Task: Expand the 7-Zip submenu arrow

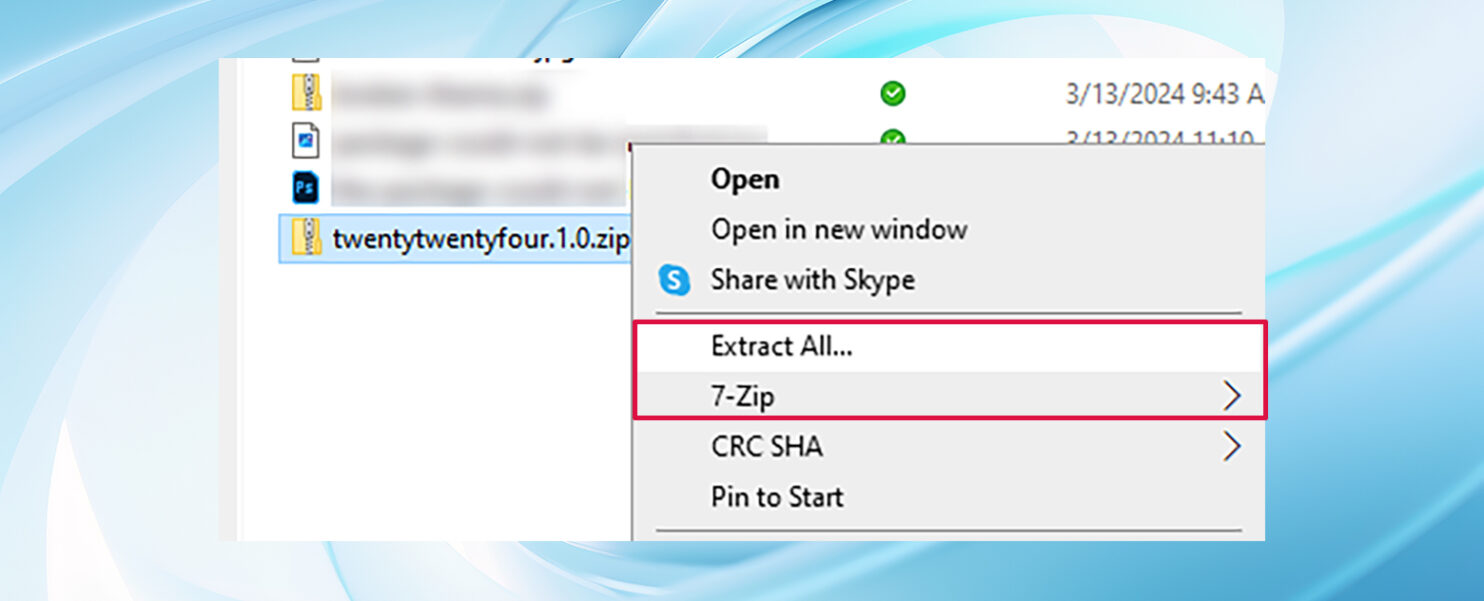Action: pos(1233,395)
